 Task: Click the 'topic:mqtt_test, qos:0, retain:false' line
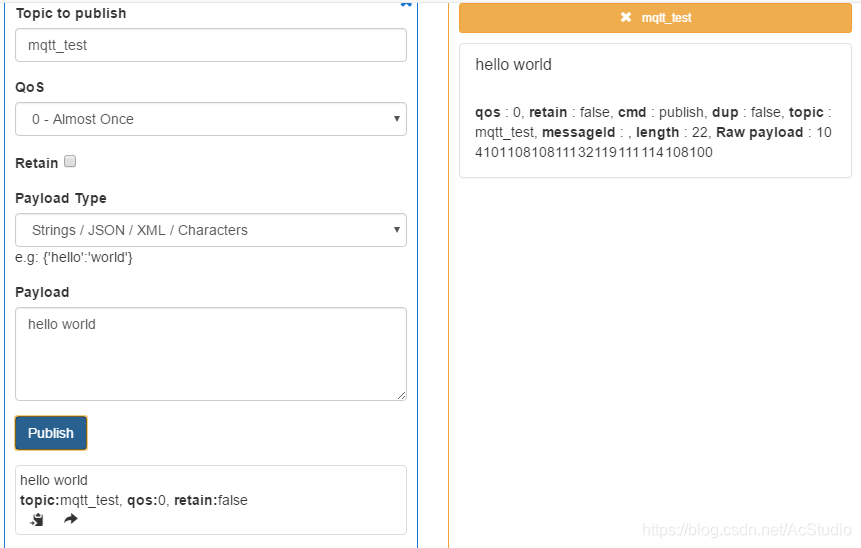tap(133, 500)
